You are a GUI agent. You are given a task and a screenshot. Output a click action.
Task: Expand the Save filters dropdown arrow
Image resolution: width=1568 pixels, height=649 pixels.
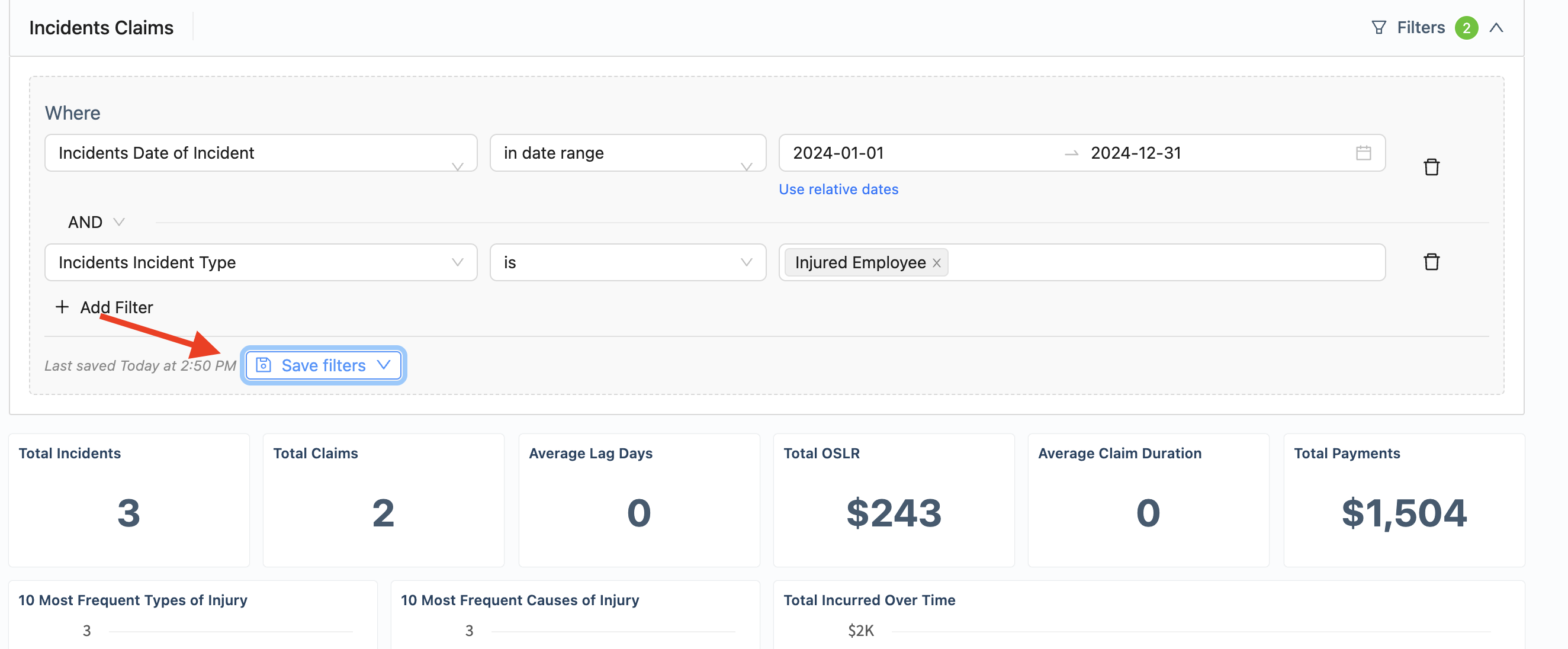[x=384, y=365]
